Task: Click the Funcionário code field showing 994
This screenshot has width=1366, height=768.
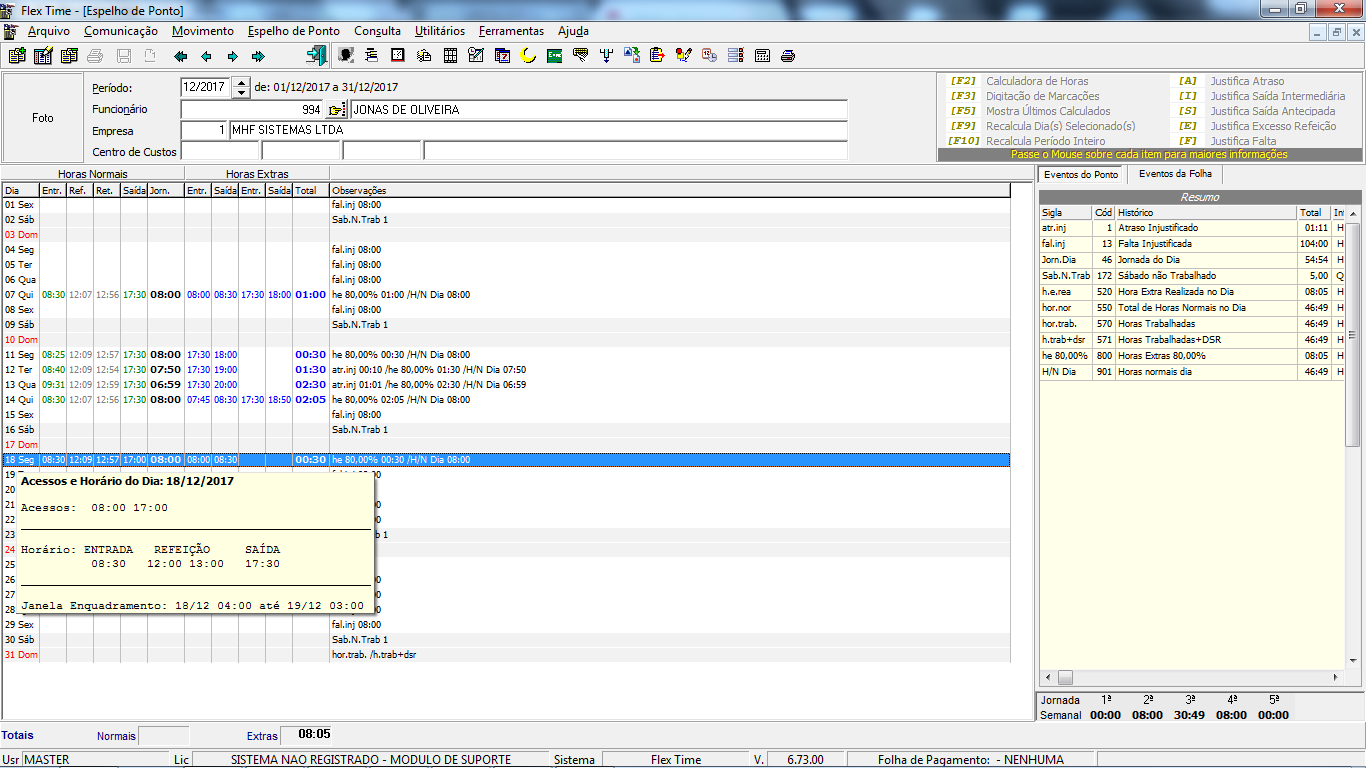Action: pos(253,110)
